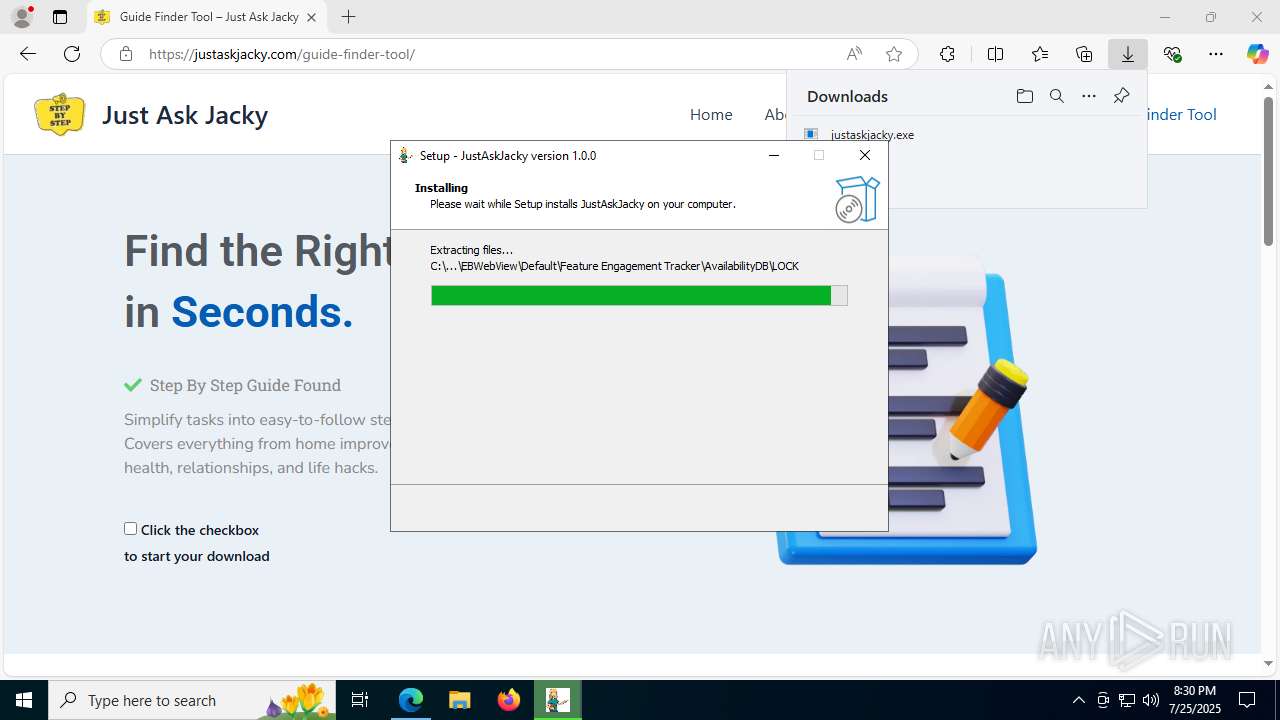The image size is (1280, 720).
Task: Open the justaskjacky.exe download entry
Action: click(x=872, y=135)
